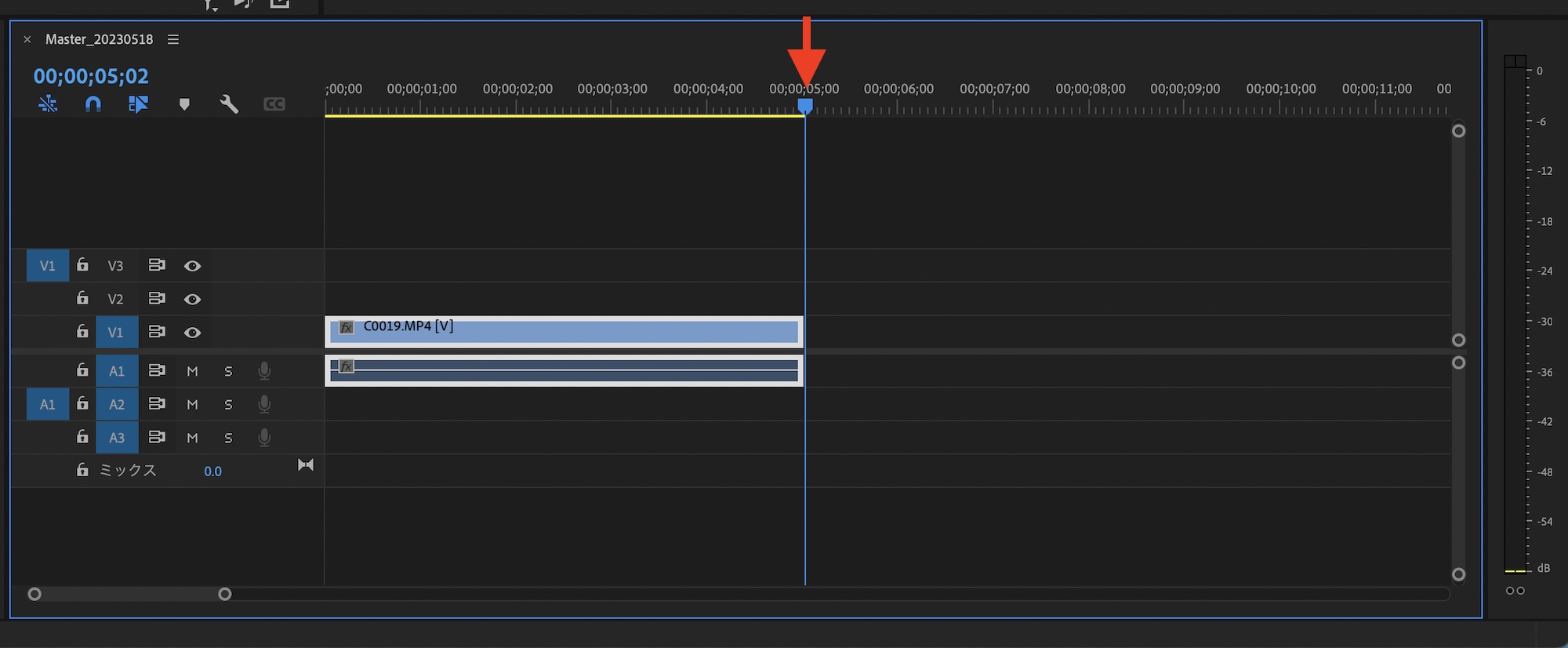Toggle sync lock on V3 track
The width and height of the screenshot is (1568, 648).
tap(157, 265)
